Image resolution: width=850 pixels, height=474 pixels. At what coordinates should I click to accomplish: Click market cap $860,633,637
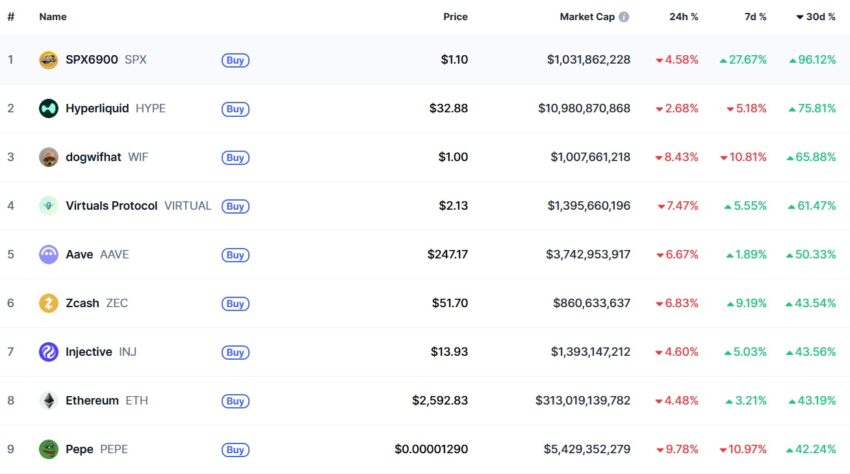coord(591,303)
